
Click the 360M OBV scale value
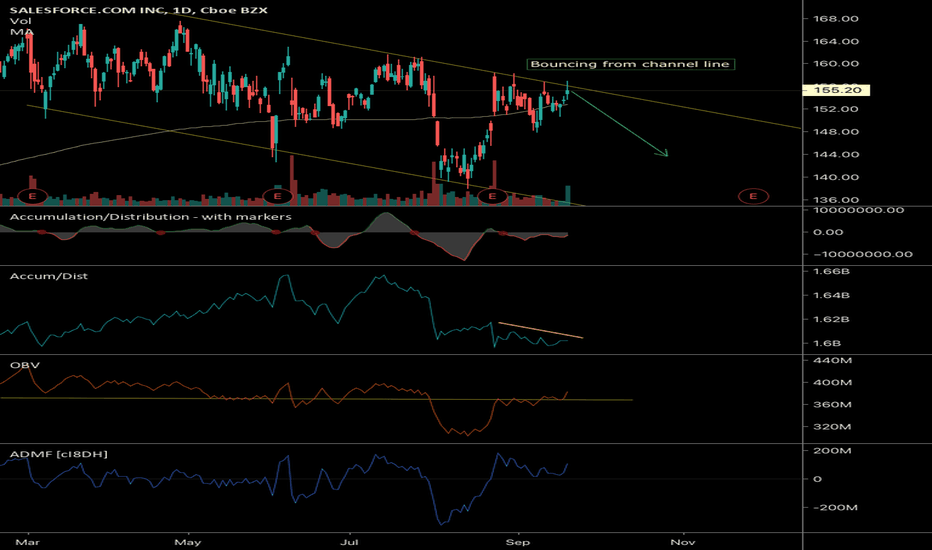[x=832, y=404]
